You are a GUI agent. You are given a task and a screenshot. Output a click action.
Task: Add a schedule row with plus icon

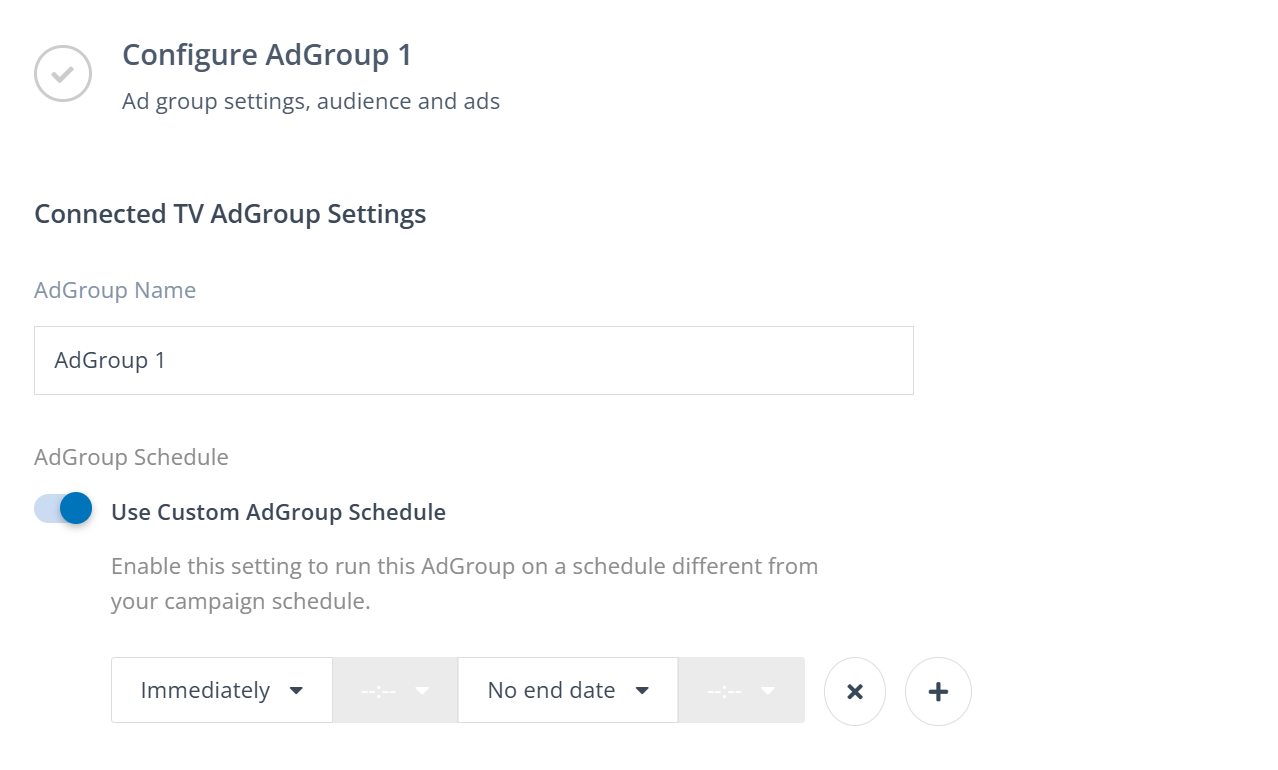(938, 691)
